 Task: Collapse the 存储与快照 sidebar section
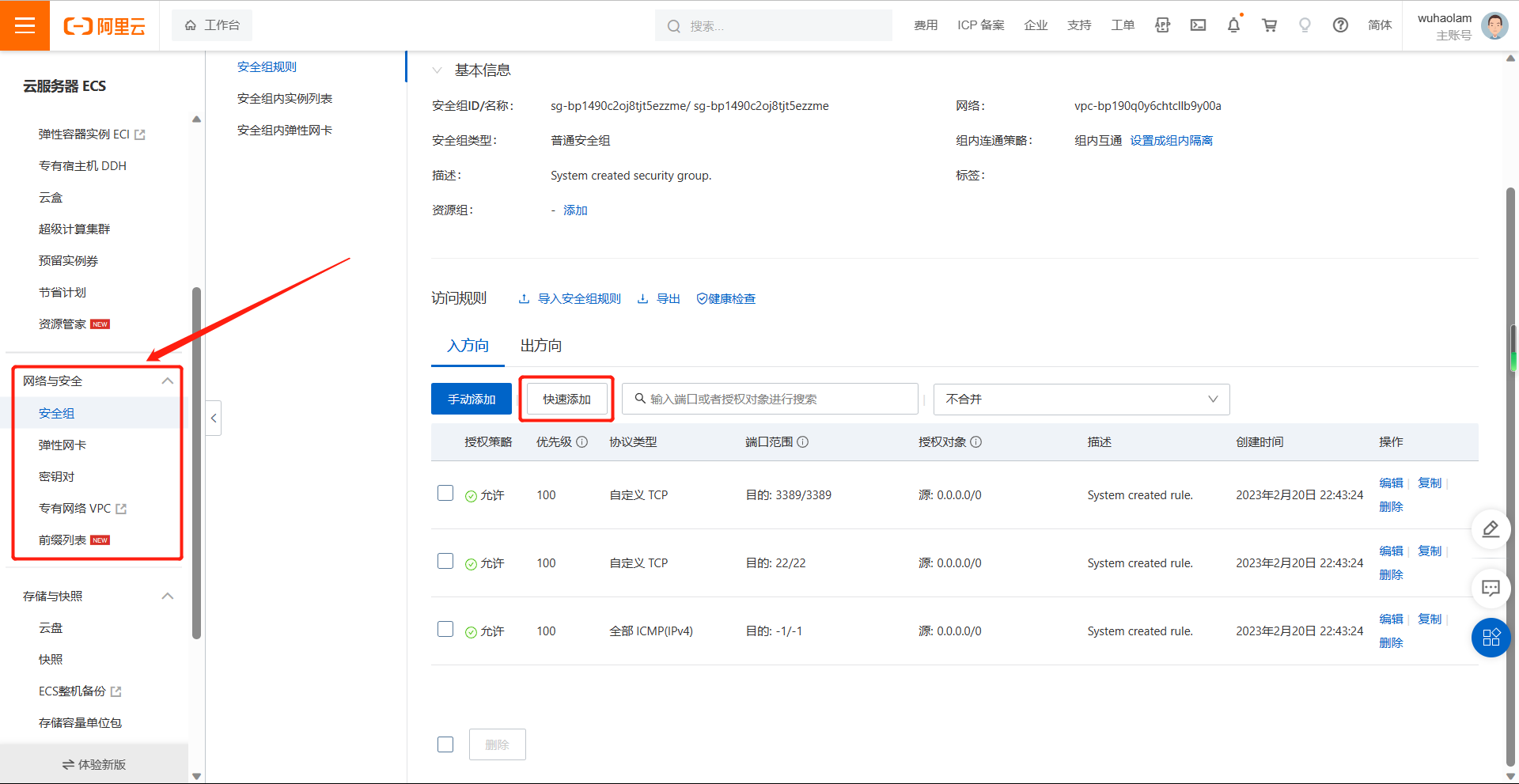[x=167, y=596]
